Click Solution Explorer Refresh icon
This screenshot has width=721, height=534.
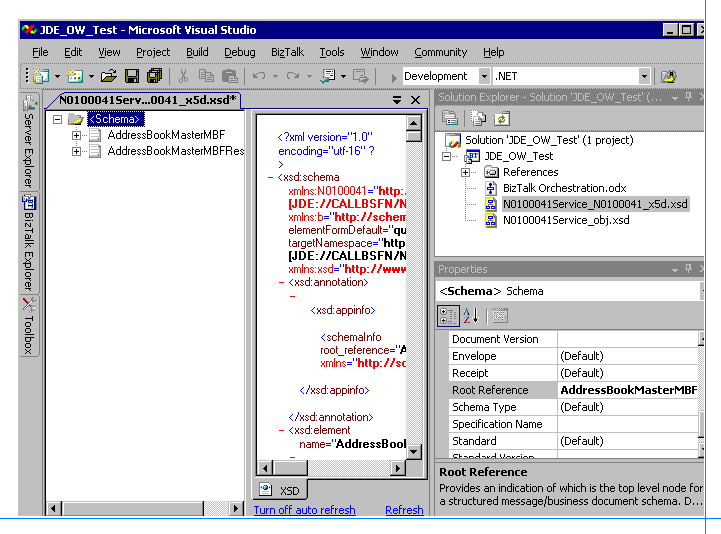(x=502, y=119)
